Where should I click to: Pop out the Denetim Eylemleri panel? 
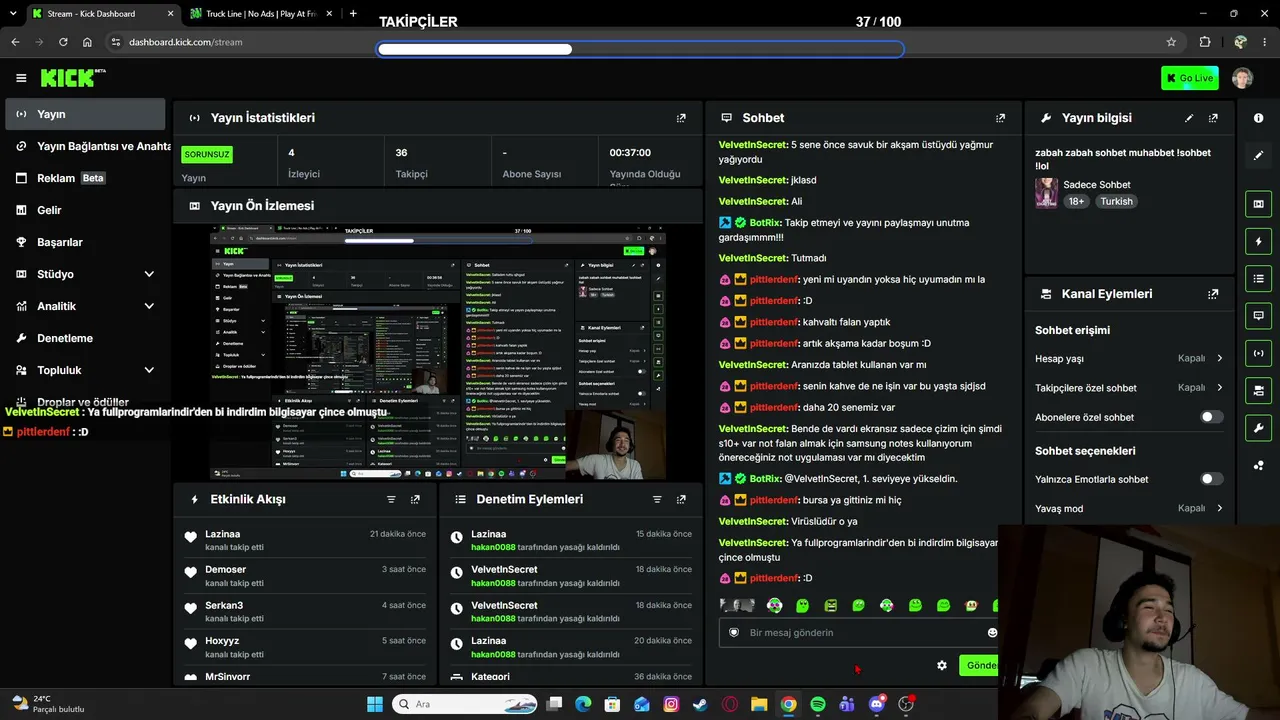pyautogui.click(x=681, y=499)
